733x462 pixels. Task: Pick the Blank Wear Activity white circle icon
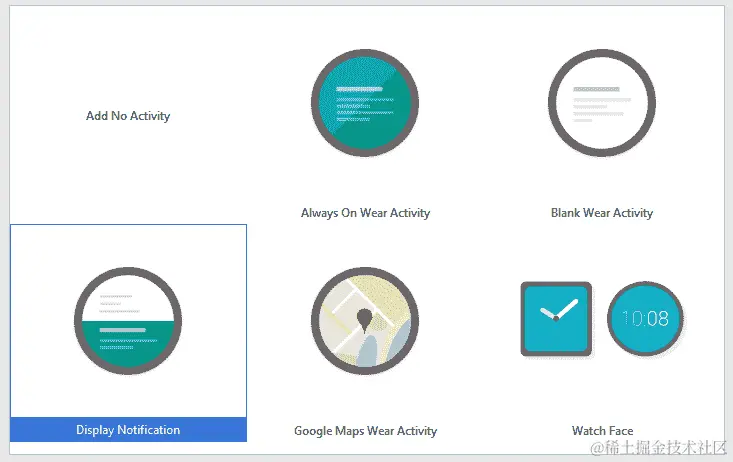click(602, 103)
